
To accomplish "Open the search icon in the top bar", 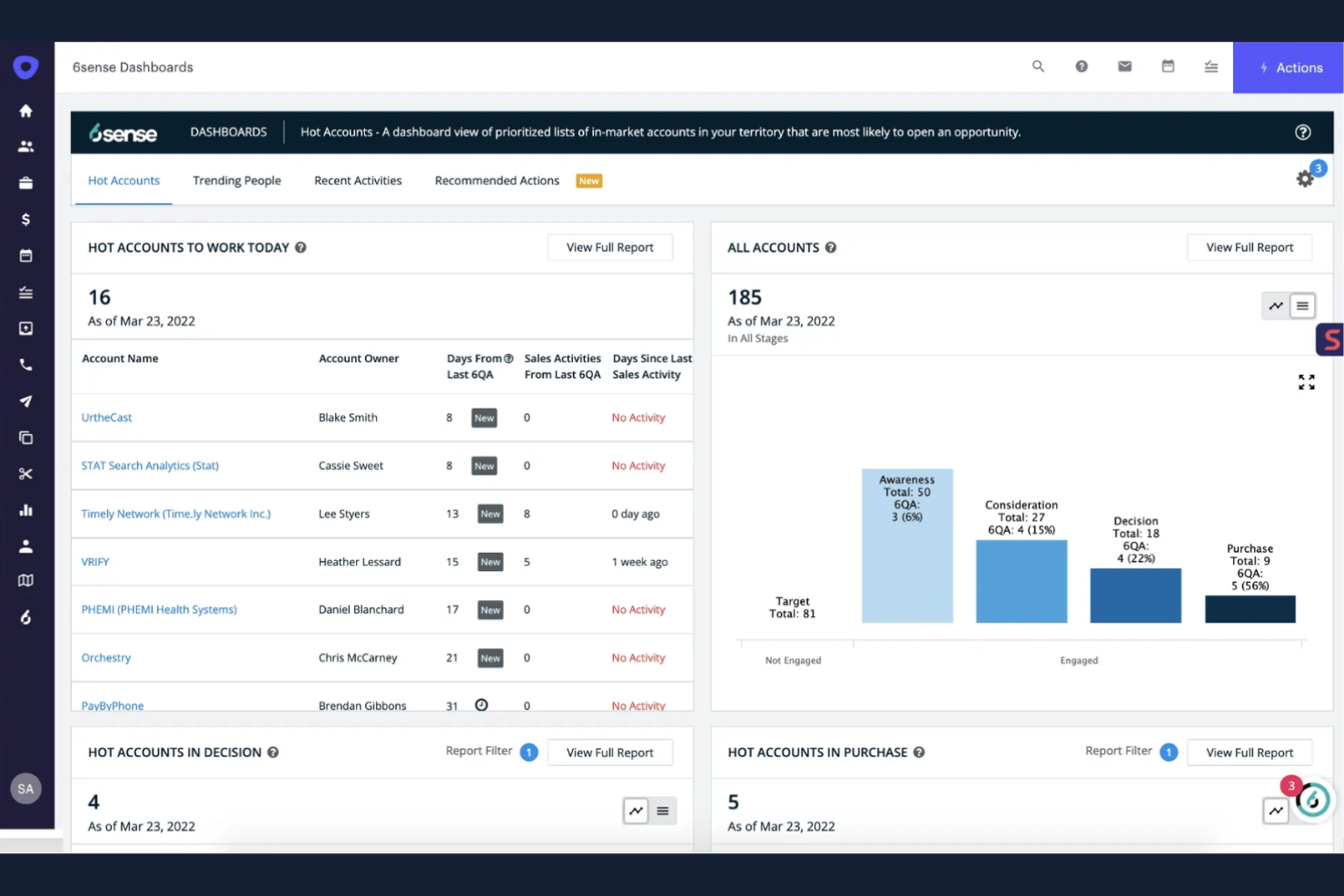I will pos(1038,66).
